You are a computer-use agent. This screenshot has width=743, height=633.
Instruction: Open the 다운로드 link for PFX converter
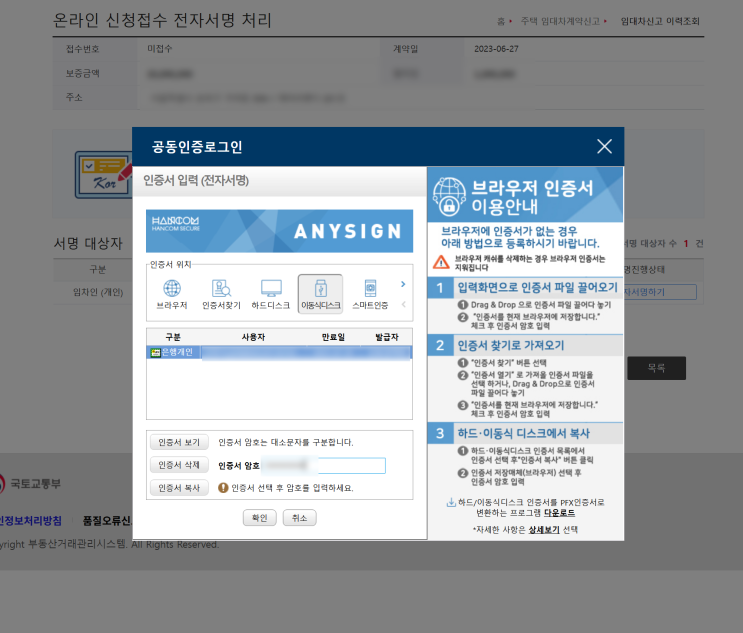(x=559, y=513)
